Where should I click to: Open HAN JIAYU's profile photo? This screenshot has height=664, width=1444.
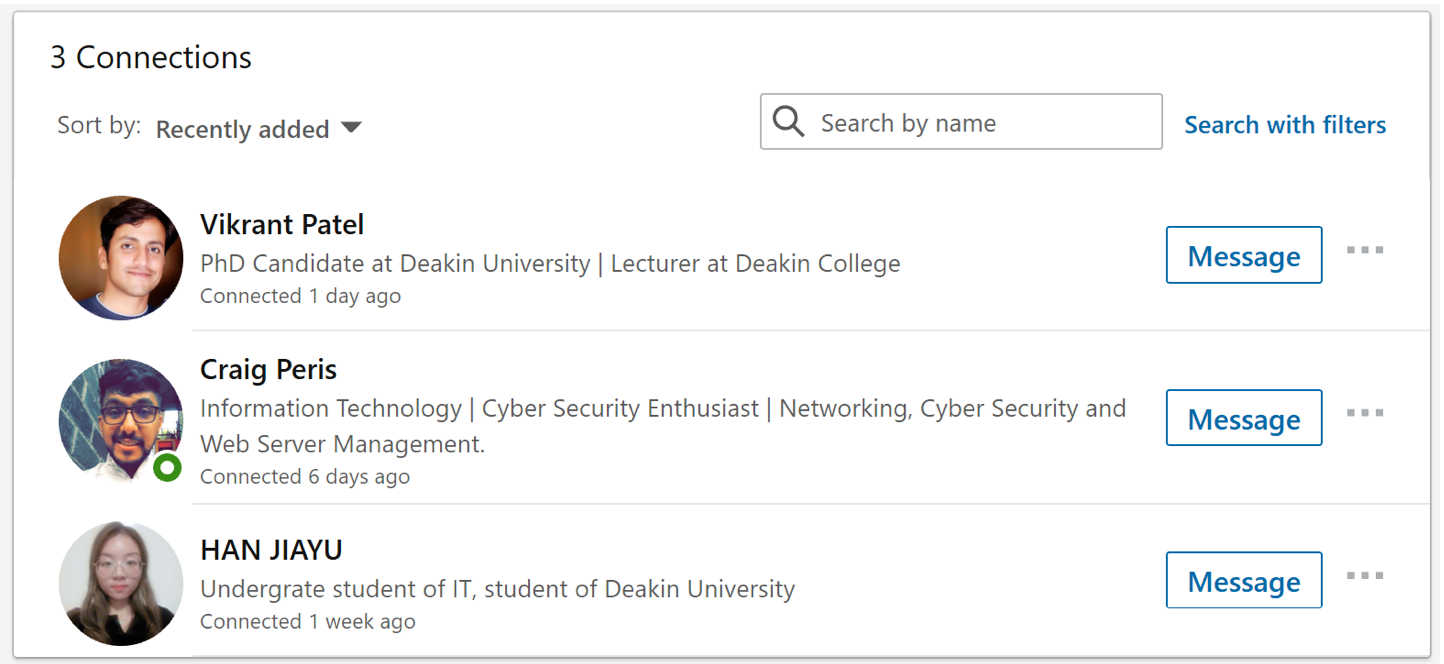point(121,583)
